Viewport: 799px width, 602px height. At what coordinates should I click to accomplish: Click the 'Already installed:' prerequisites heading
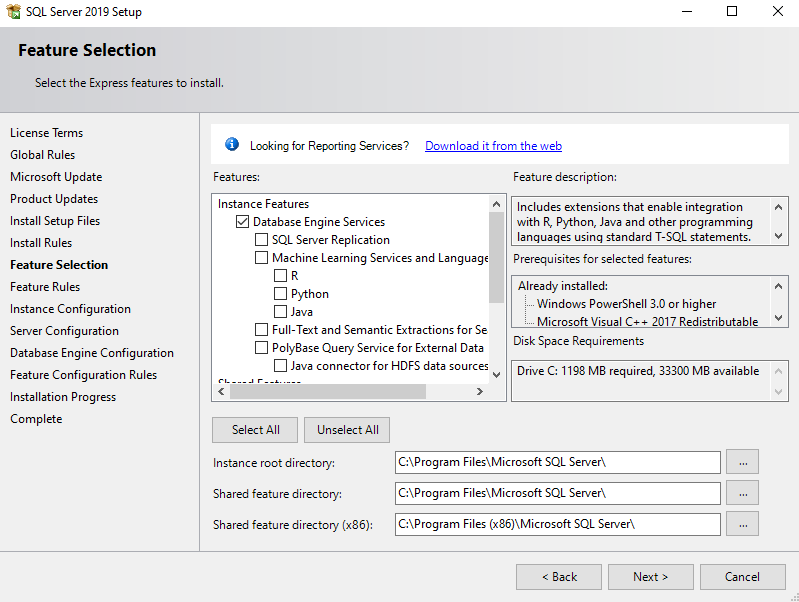click(563, 285)
